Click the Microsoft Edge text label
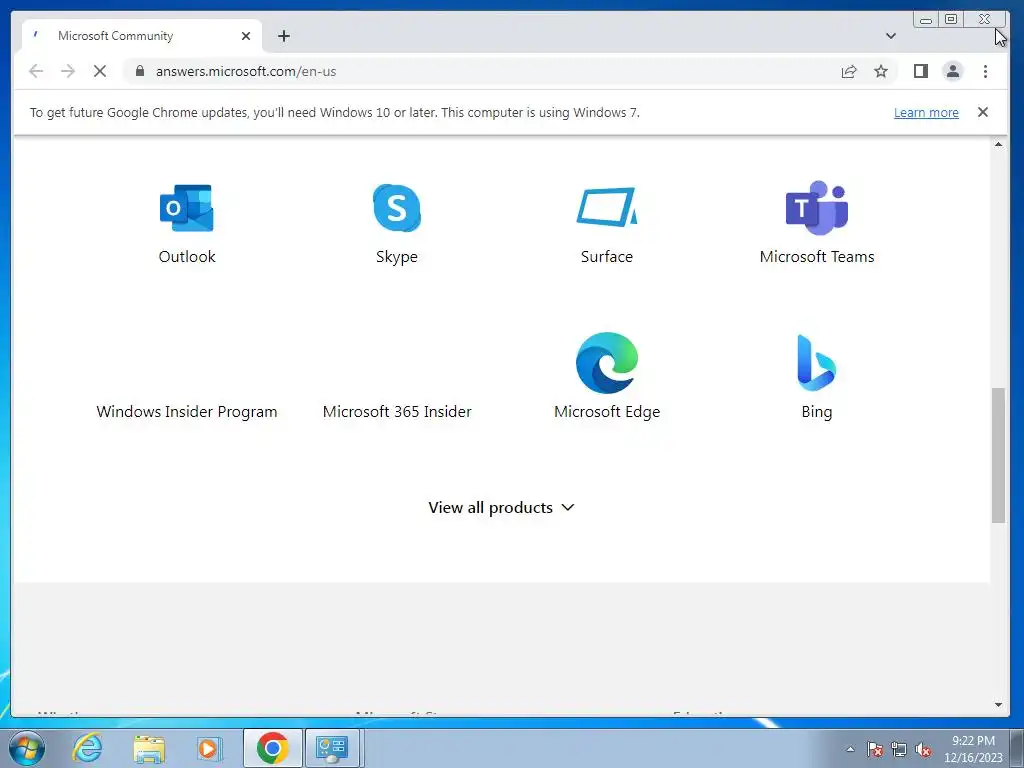The image size is (1024, 768). tap(607, 411)
